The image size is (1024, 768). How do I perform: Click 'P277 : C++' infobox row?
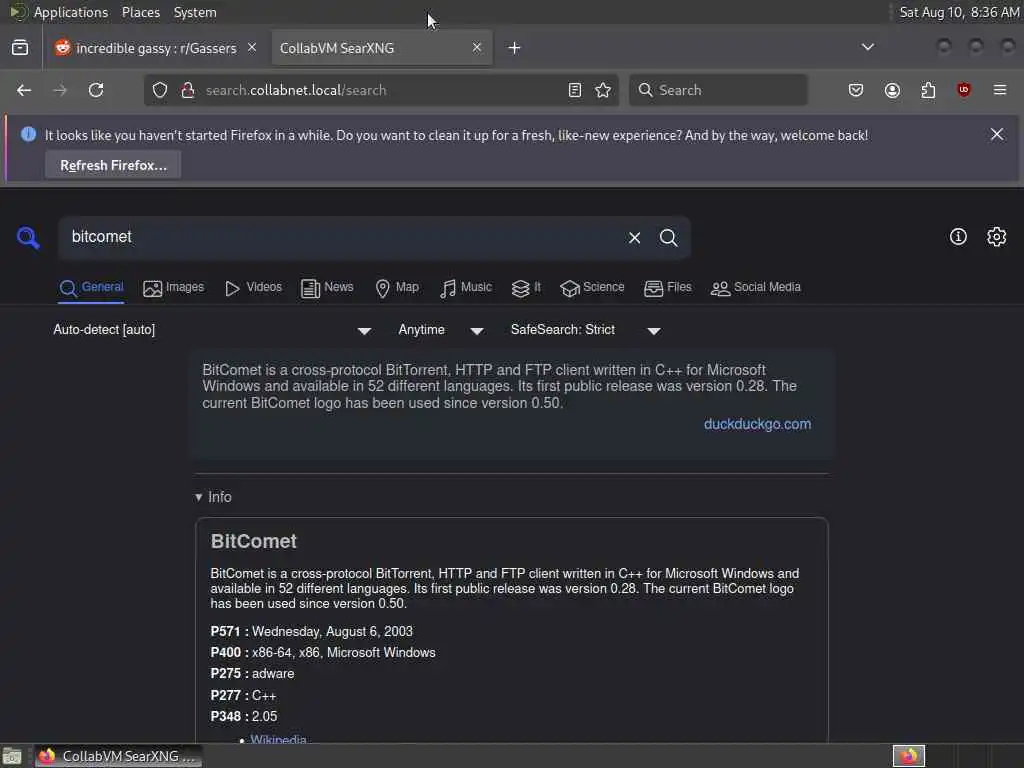243,696
